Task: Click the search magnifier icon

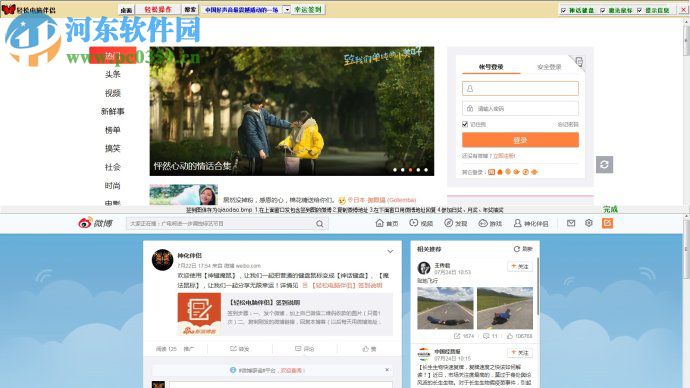Action: tap(320, 223)
